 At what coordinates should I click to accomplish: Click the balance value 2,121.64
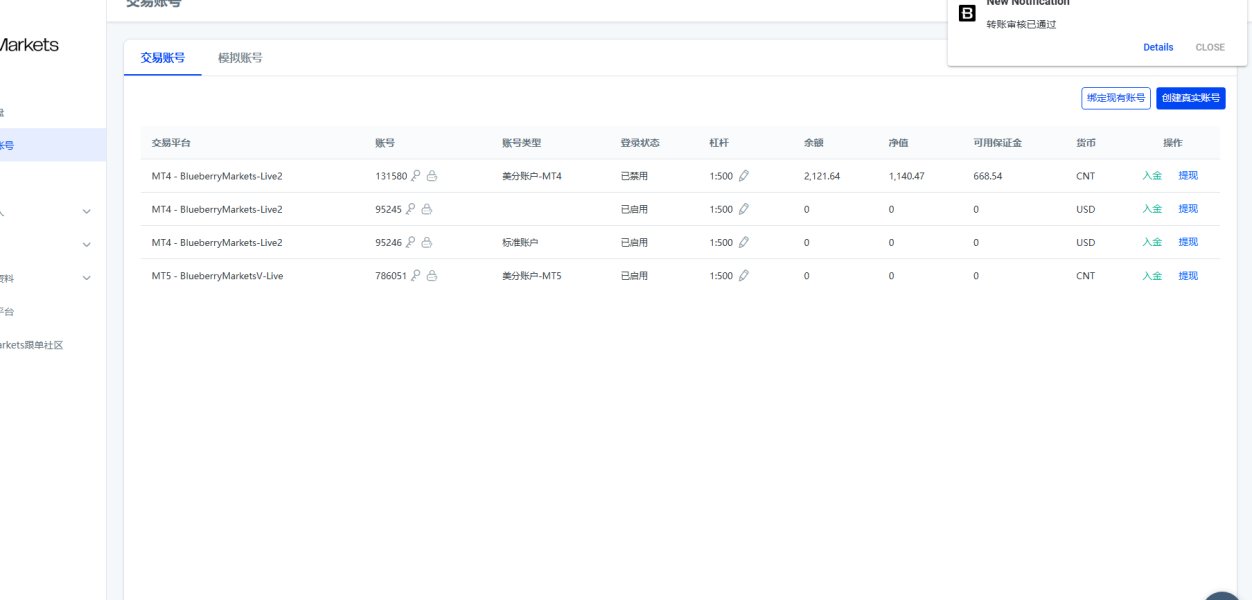[x=822, y=176]
